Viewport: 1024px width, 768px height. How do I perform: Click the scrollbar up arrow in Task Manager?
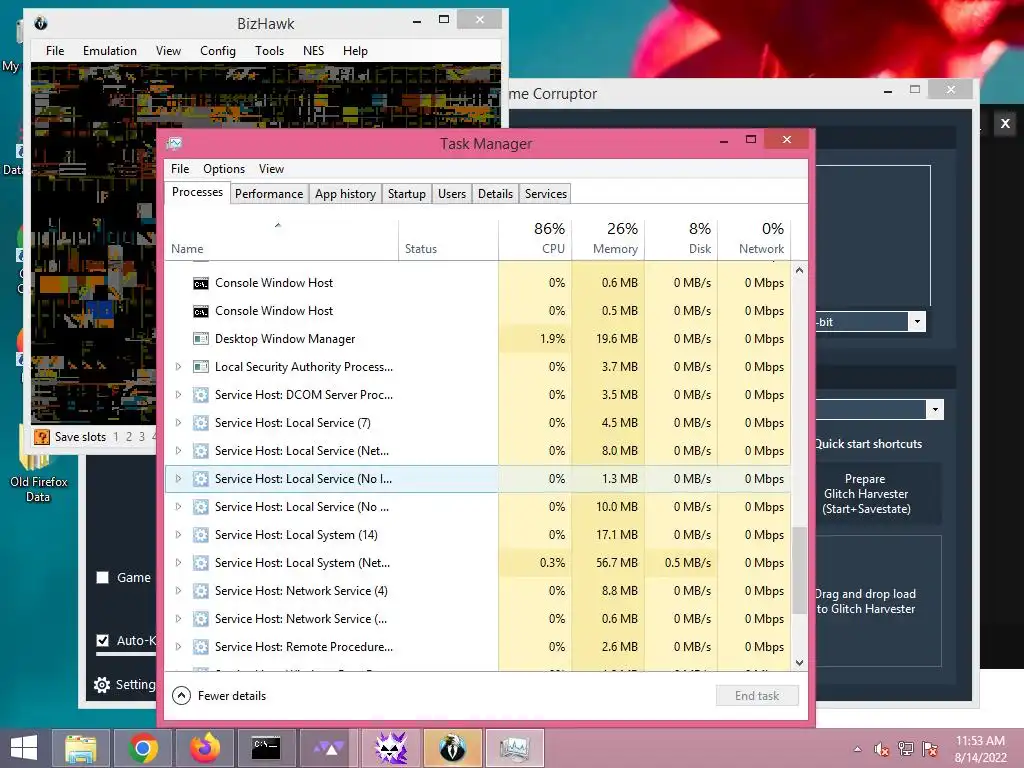799,270
